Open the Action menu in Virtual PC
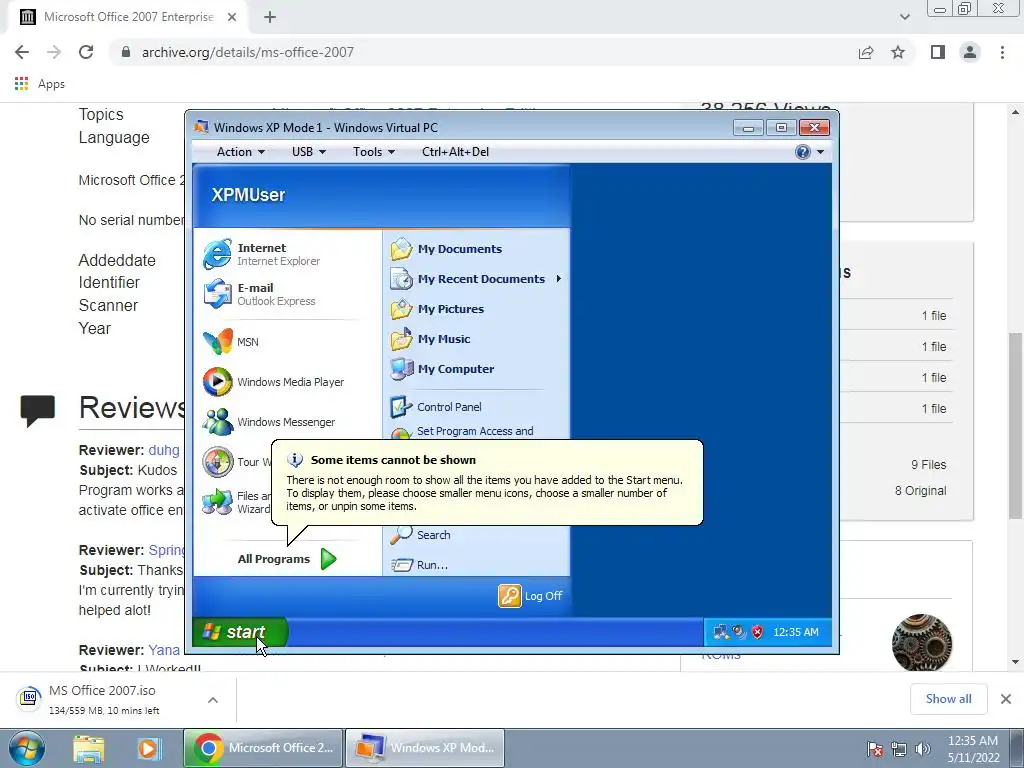1024x768 pixels. coord(240,152)
